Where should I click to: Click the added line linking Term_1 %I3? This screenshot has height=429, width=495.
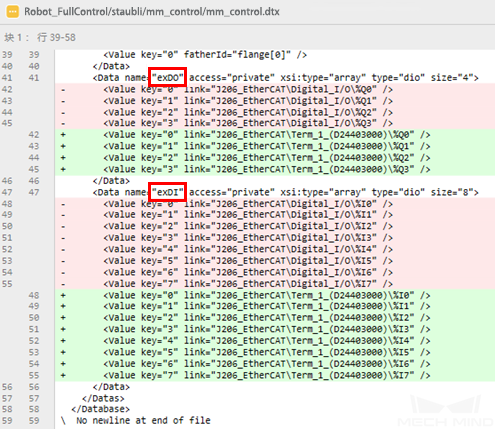[x=267, y=330]
